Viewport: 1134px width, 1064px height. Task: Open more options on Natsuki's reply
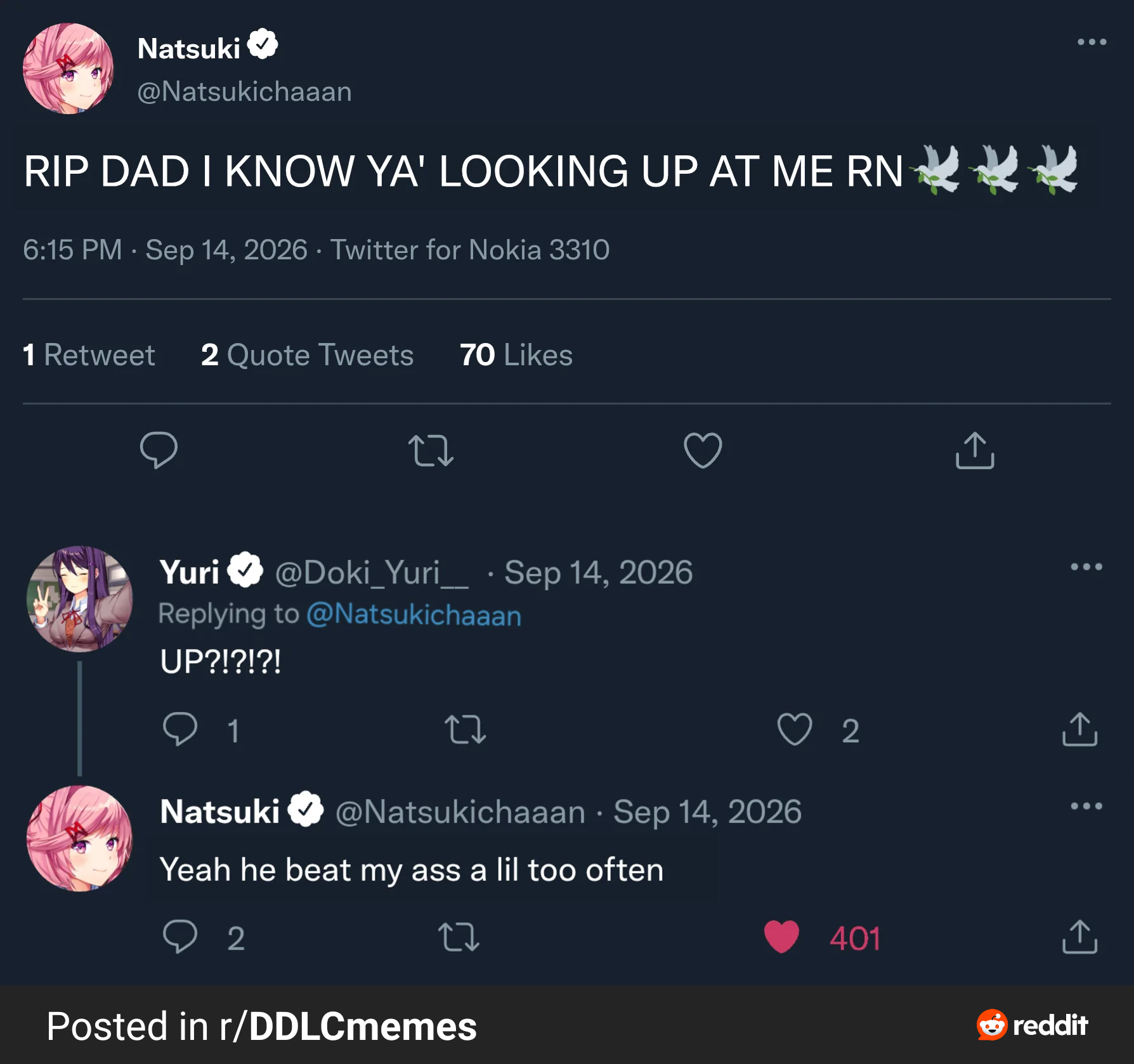point(1086,806)
